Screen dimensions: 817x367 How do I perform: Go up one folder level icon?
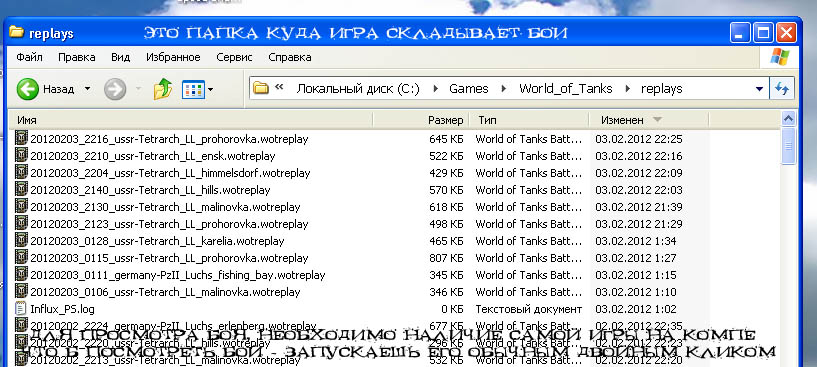[163, 89]
